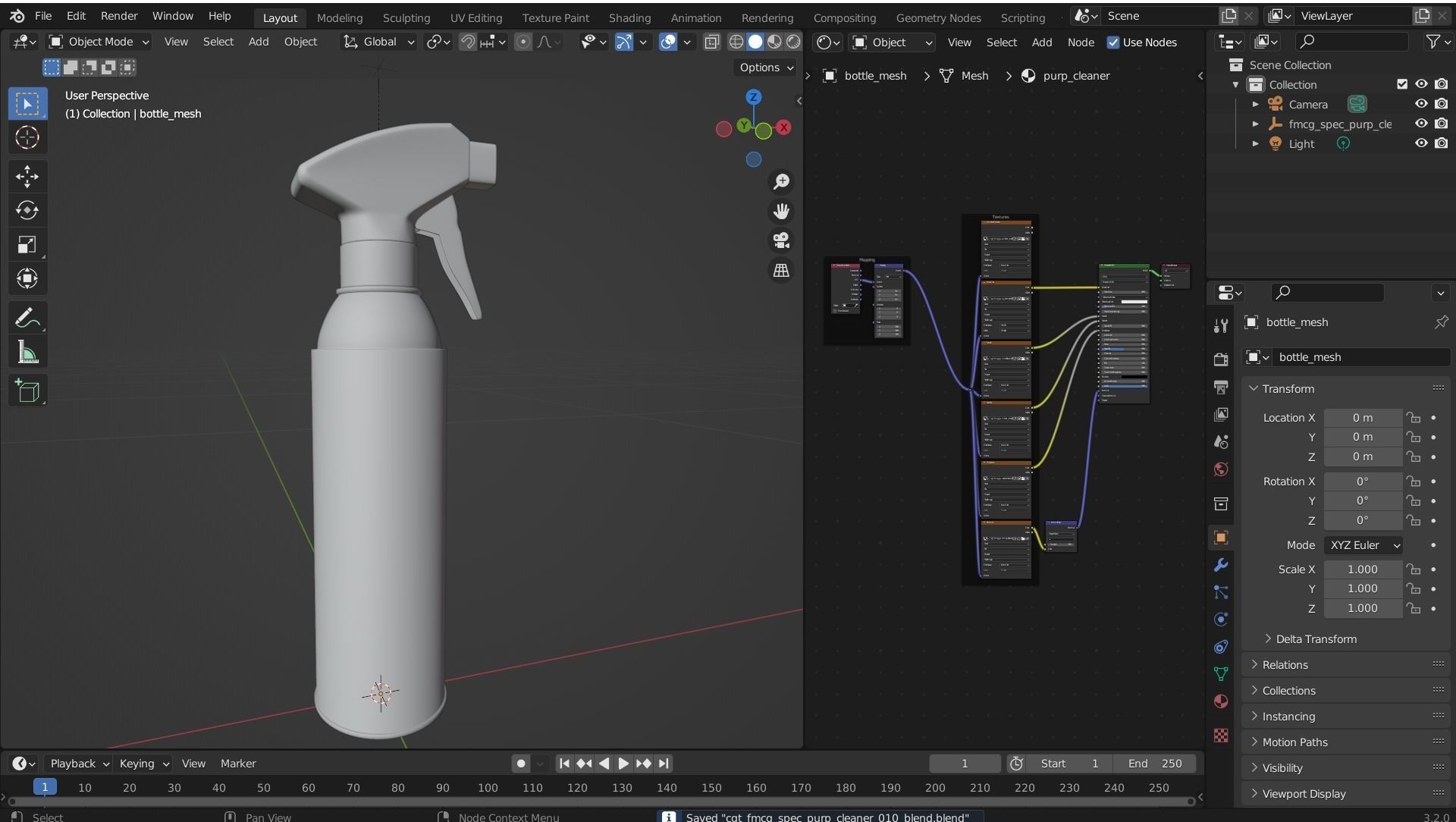Open the Material properties tab
The height and width of the screenshot is (822, 1456).
coord(1221,701)
